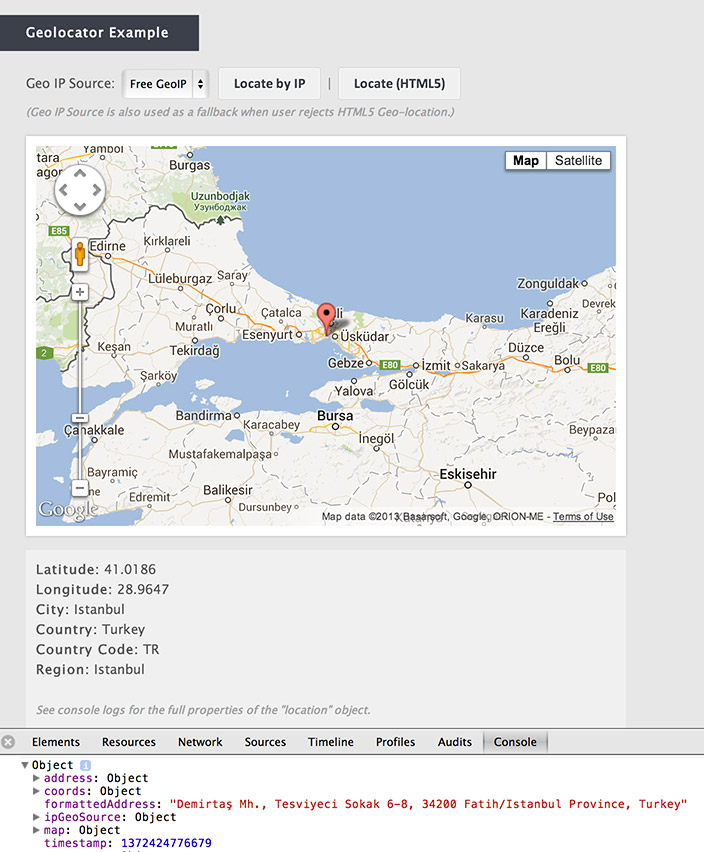Screen dimensions: 704x852
Task: Select the Console tab
Action: coord(515,742)
